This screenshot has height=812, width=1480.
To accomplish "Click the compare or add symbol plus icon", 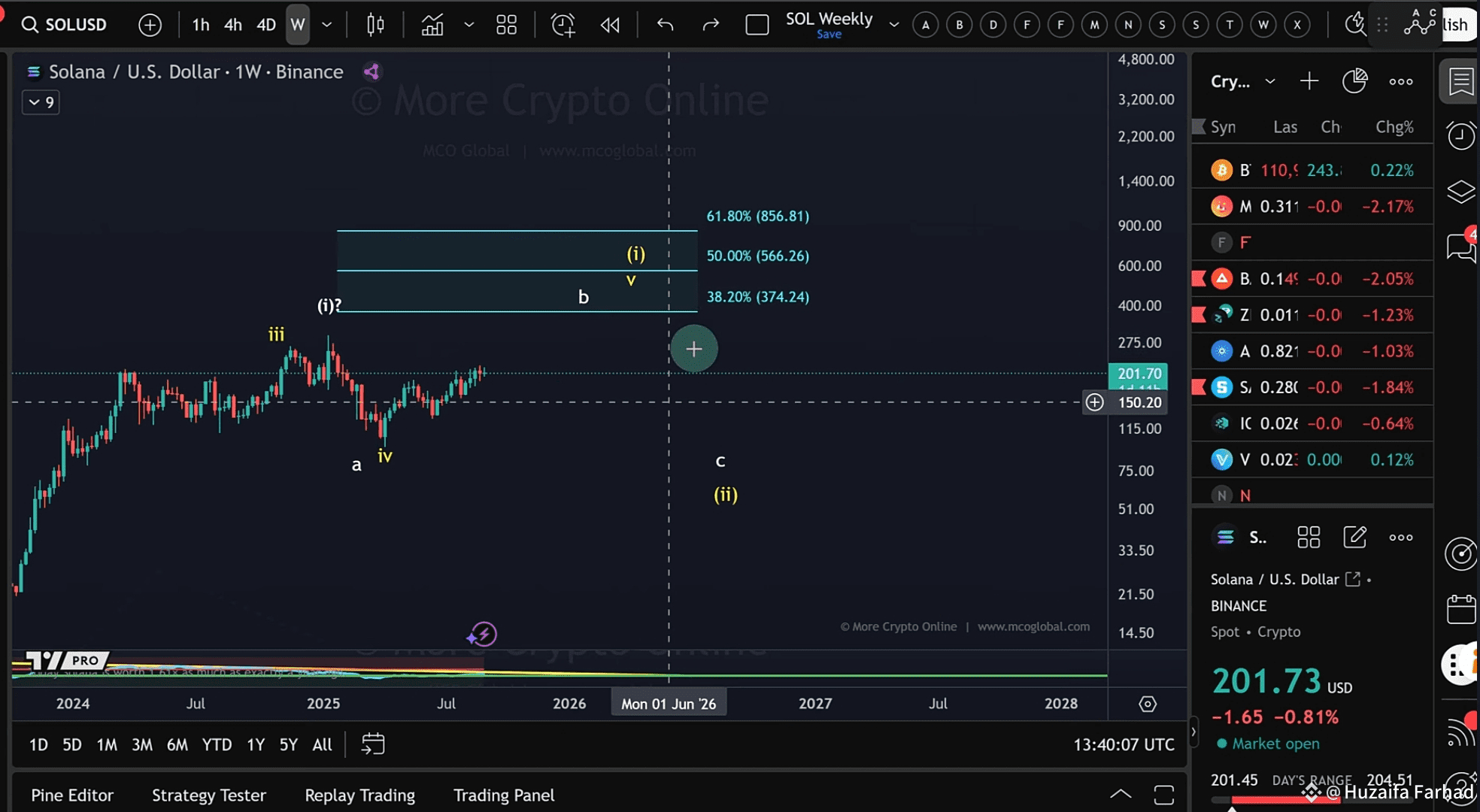I will [x=150, y=25].
